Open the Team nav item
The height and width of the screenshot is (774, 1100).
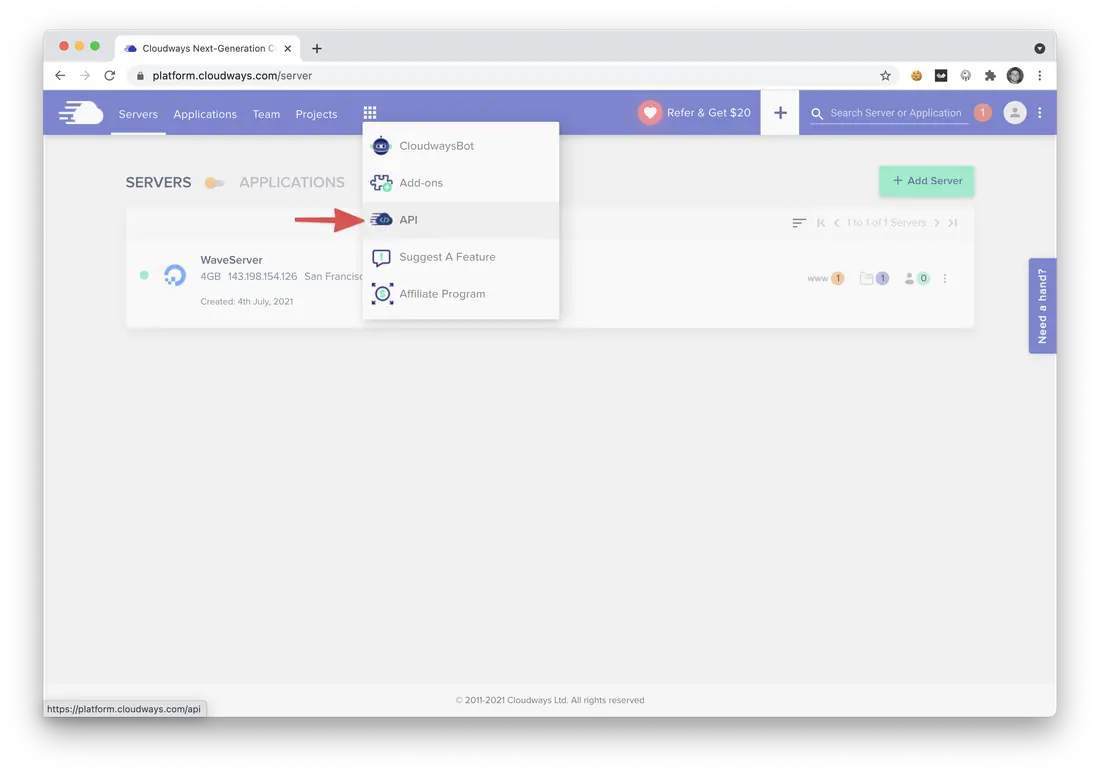tap(266, 114)
